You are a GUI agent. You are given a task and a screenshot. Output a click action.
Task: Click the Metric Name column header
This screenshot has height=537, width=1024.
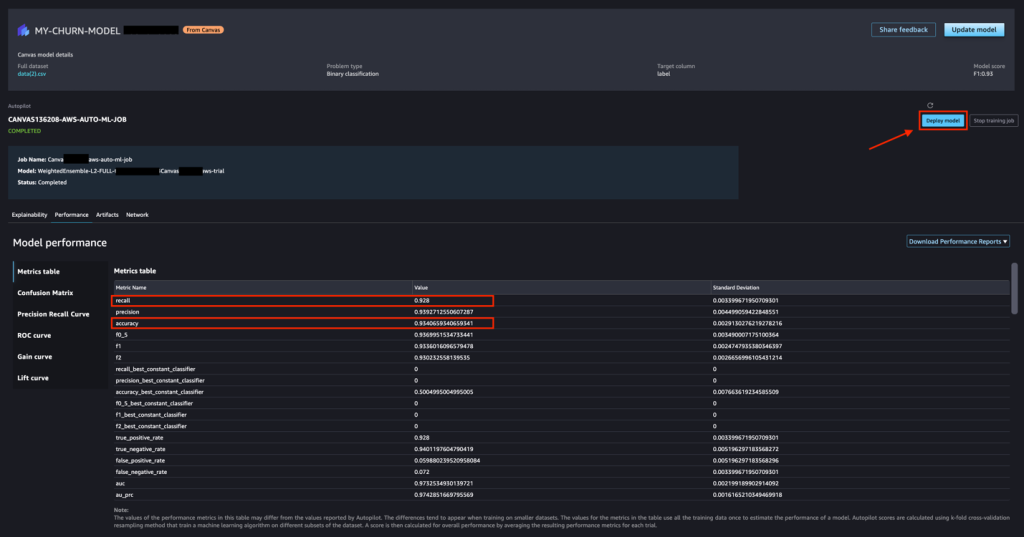[x=131, y=287]
